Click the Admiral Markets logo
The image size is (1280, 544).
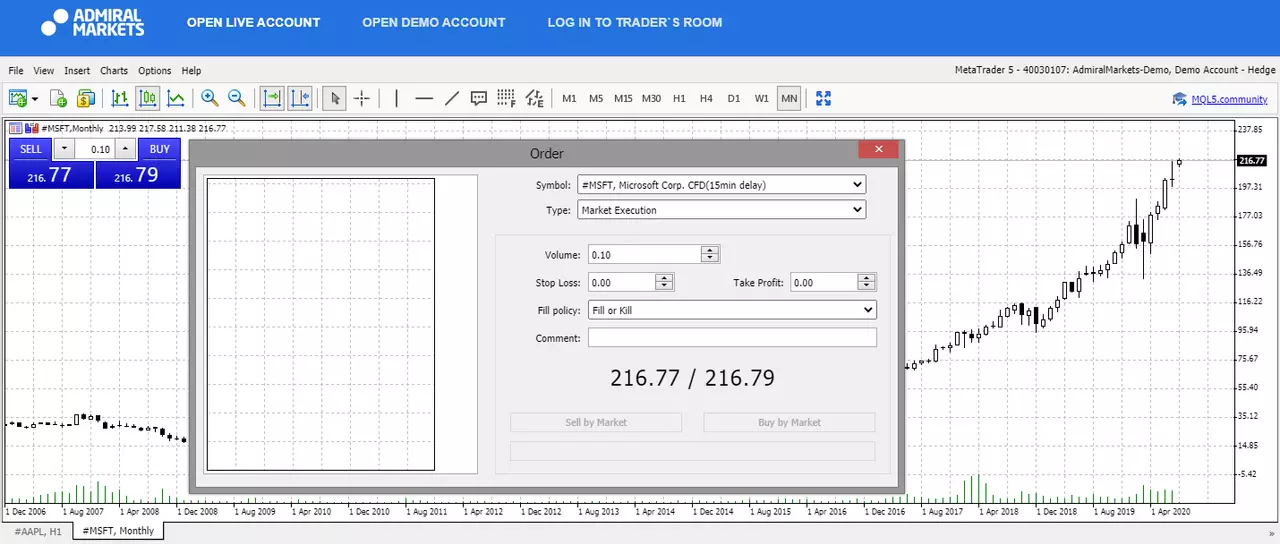pyautogui.click(x=93, y=22)
